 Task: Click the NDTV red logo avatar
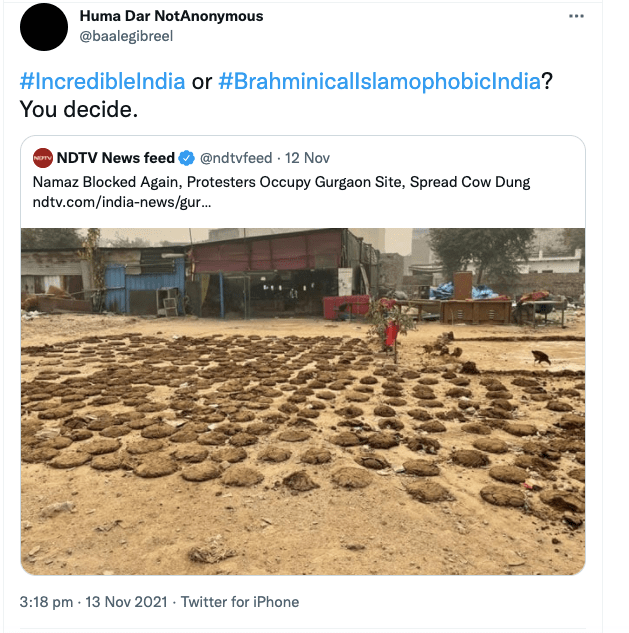coord(43,158)
